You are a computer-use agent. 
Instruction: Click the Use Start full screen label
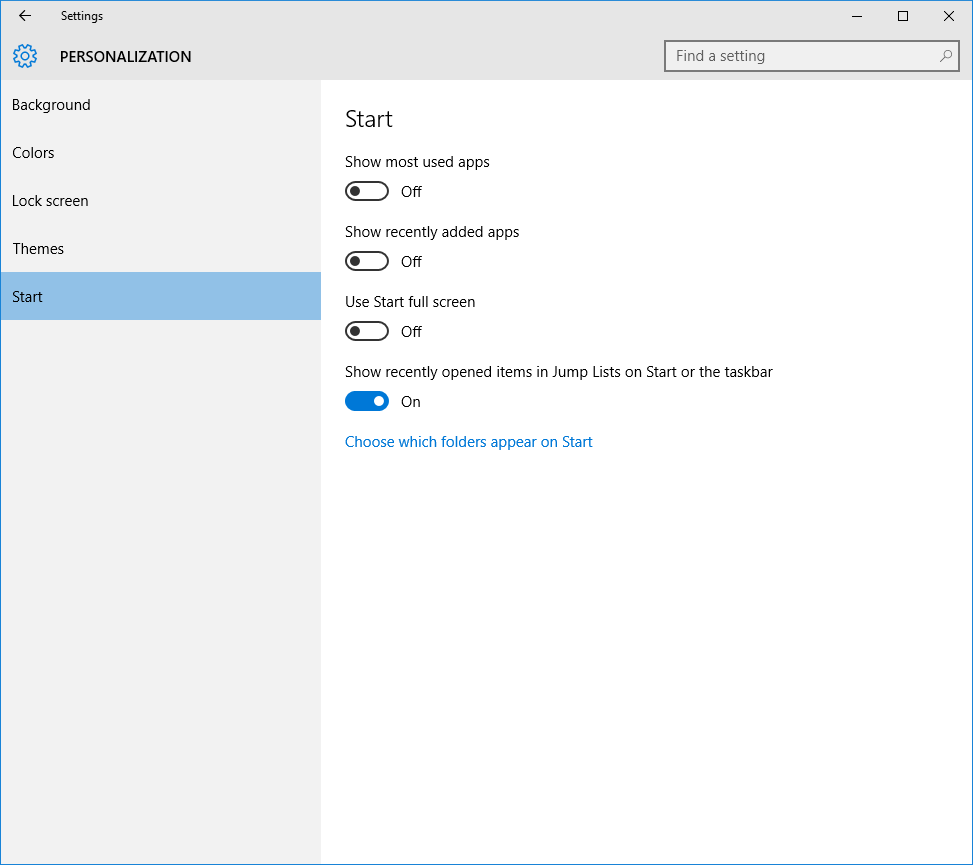[x=410, y=302]
